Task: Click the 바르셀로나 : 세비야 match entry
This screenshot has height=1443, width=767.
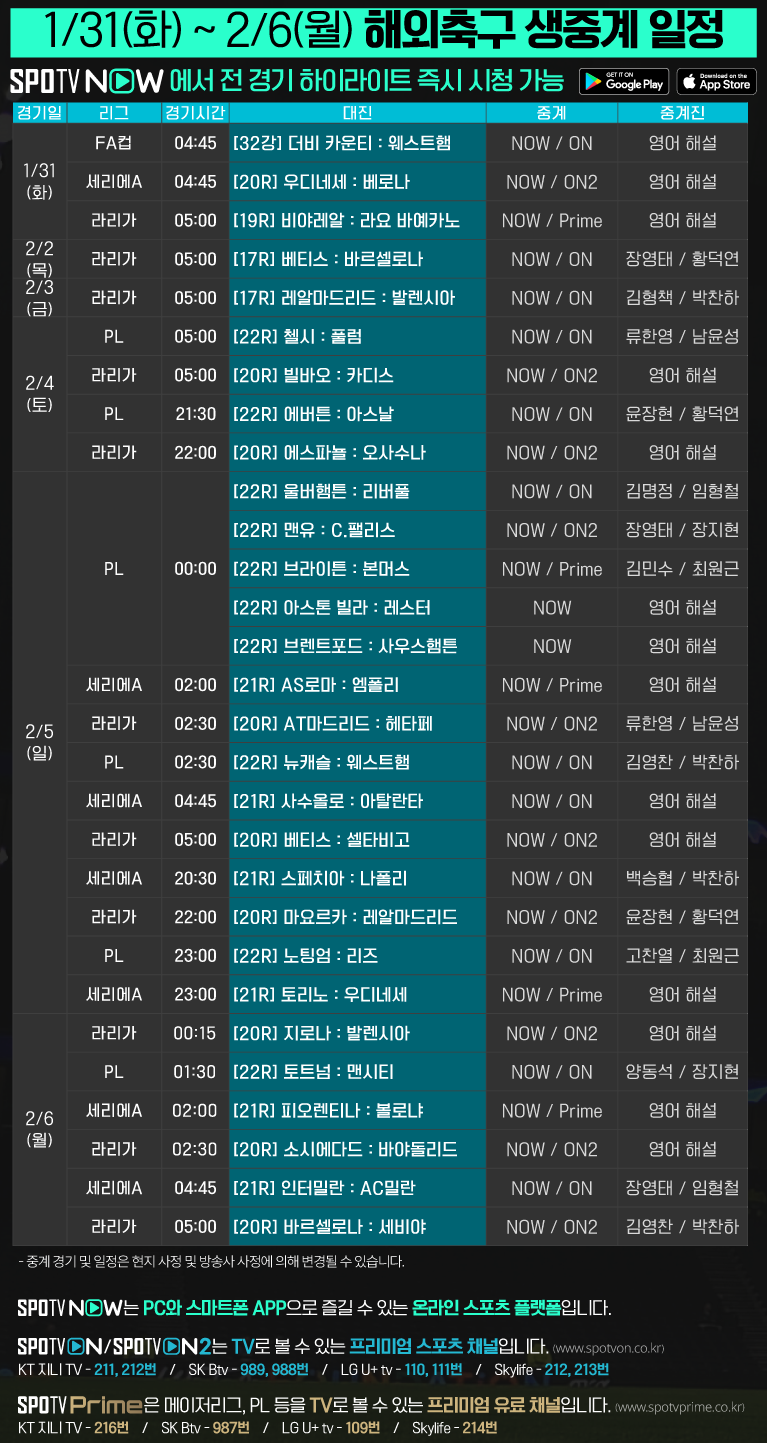Action: click(357, 1227)
